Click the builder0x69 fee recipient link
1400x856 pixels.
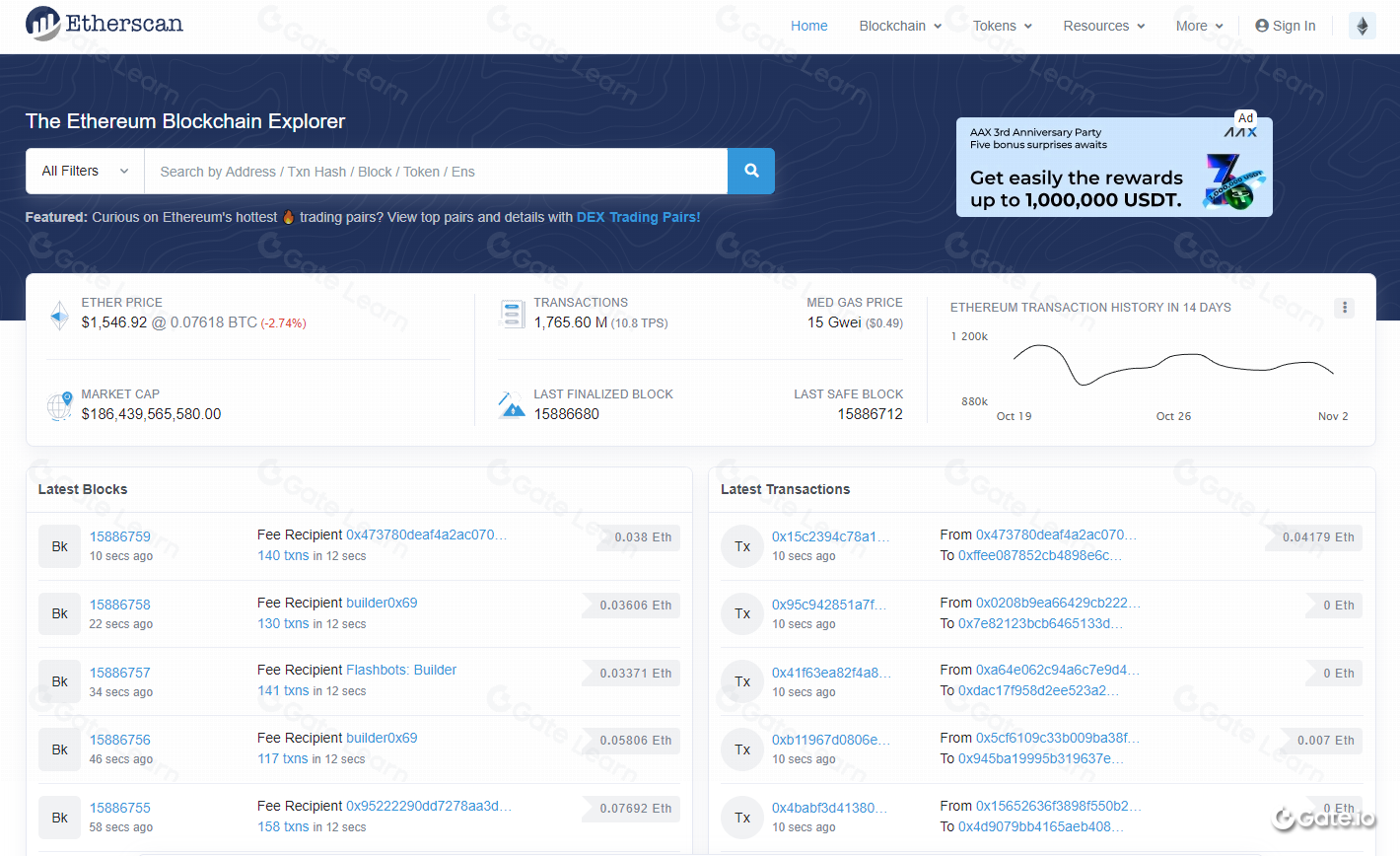(382, 602)
